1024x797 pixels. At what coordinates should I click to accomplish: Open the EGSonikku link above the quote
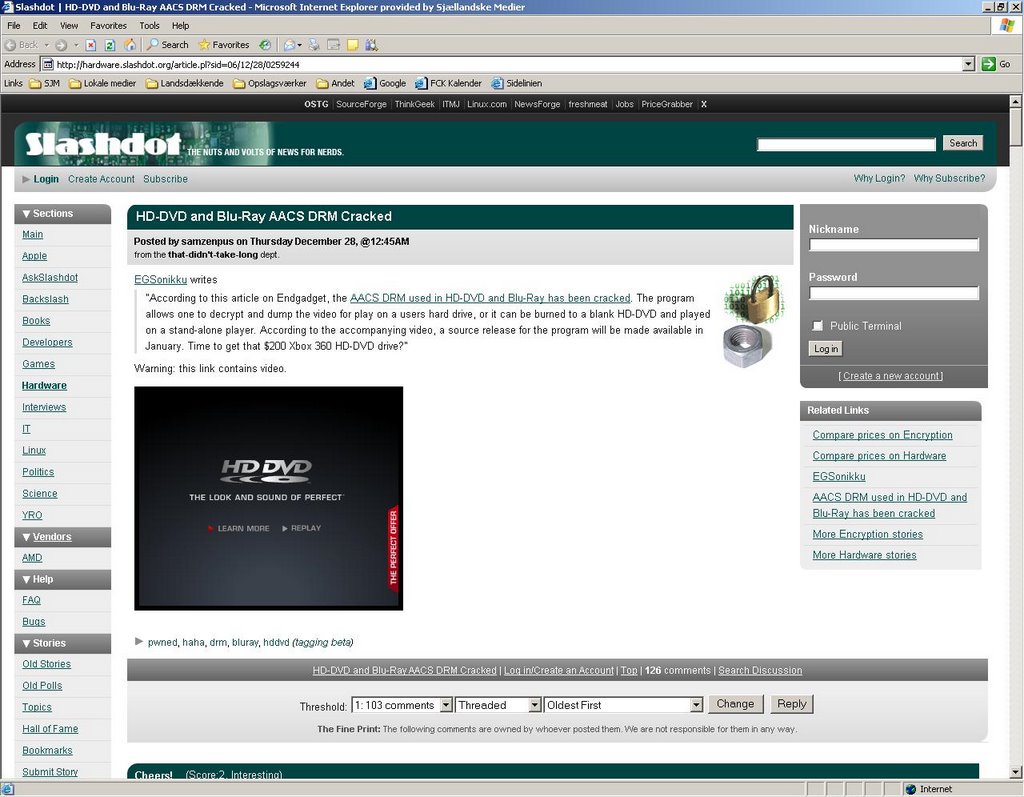coord(161,280)
